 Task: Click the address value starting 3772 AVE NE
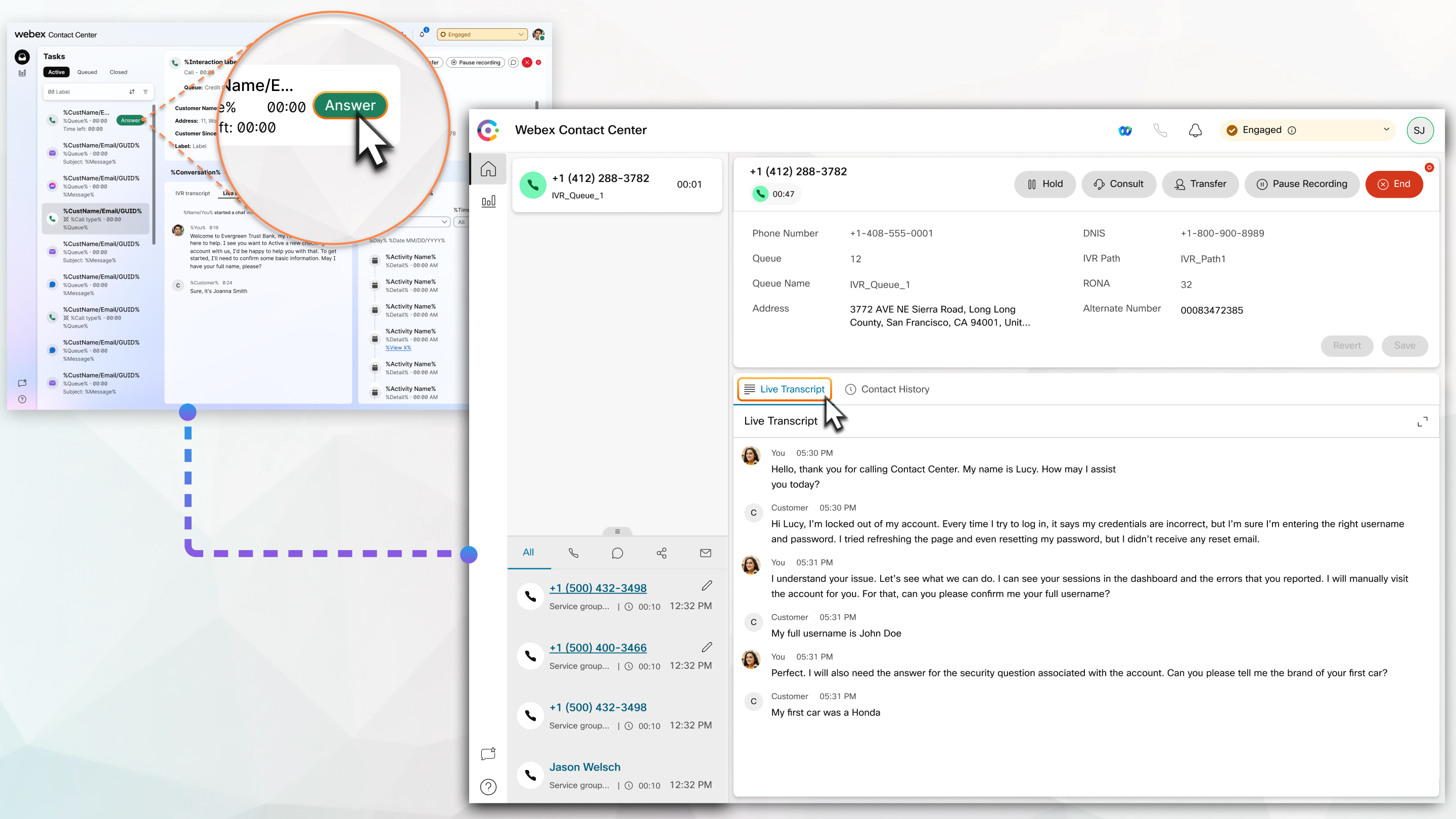tap(940, 316)
